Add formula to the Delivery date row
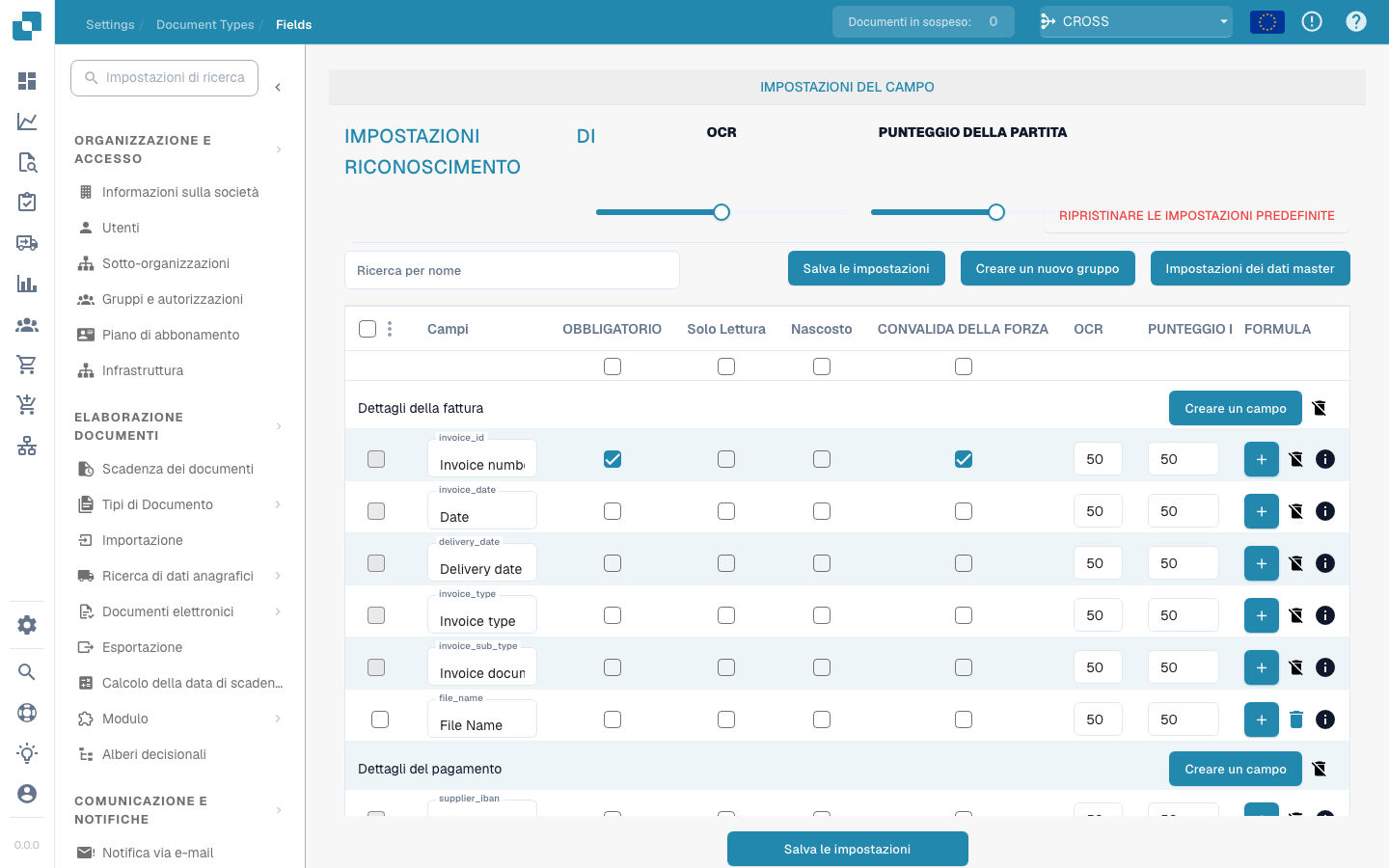 [1262, 563]
